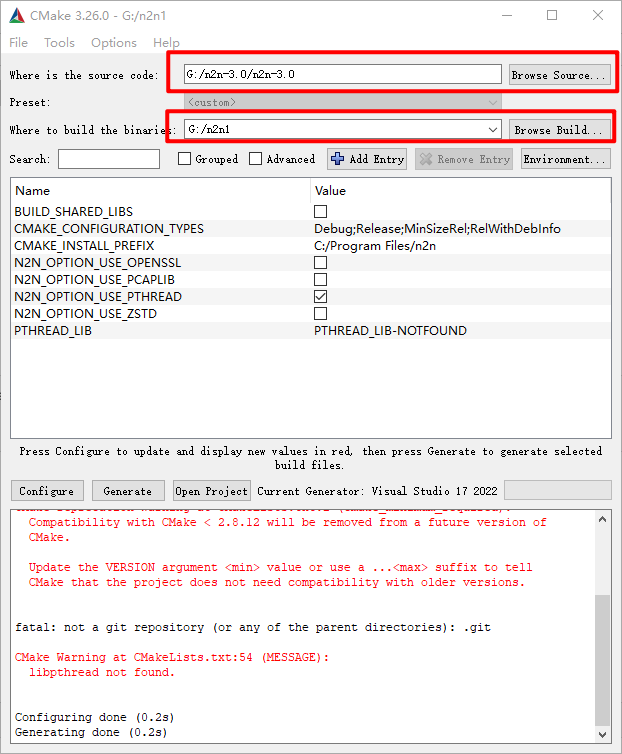Tick the Grouped checkbox

point(185,159)
